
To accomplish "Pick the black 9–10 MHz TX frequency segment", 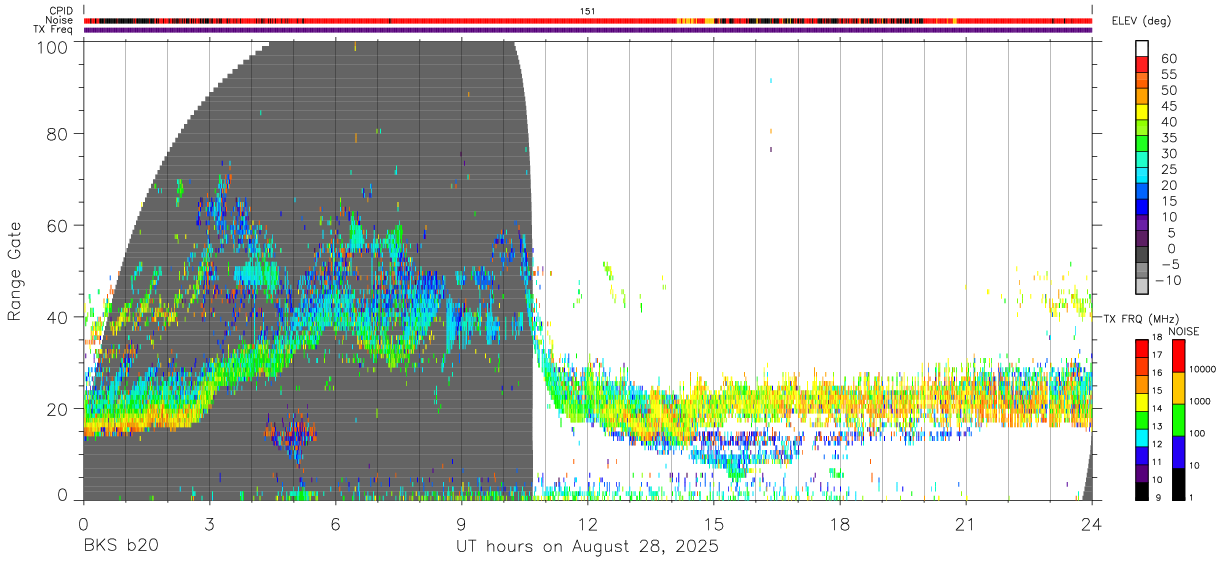I will tap(1142, 491).
